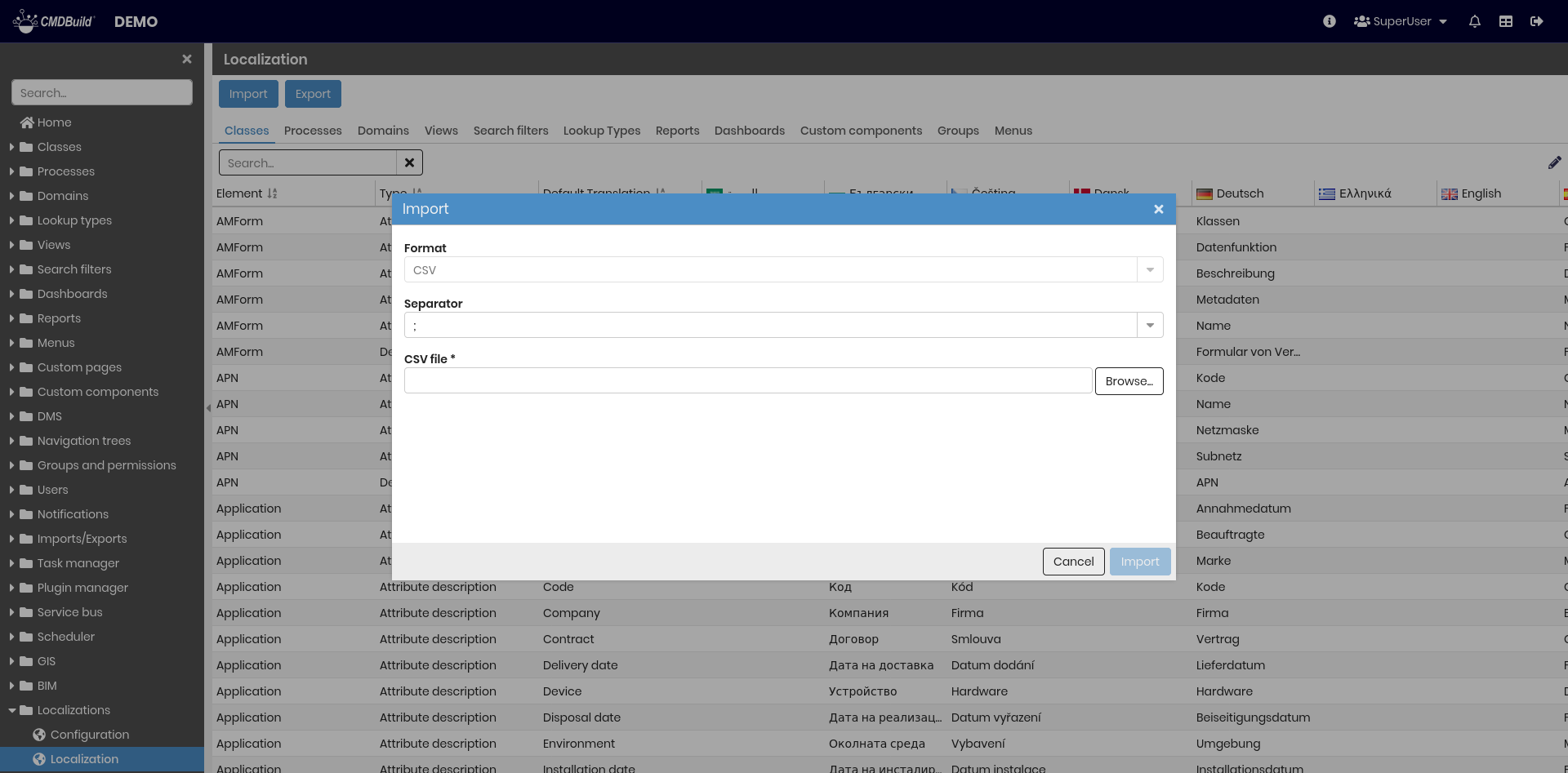Open the Format dropdown arrow
The height and width of the screenshot is (773, 1568).
click(x=1150, y=269)
